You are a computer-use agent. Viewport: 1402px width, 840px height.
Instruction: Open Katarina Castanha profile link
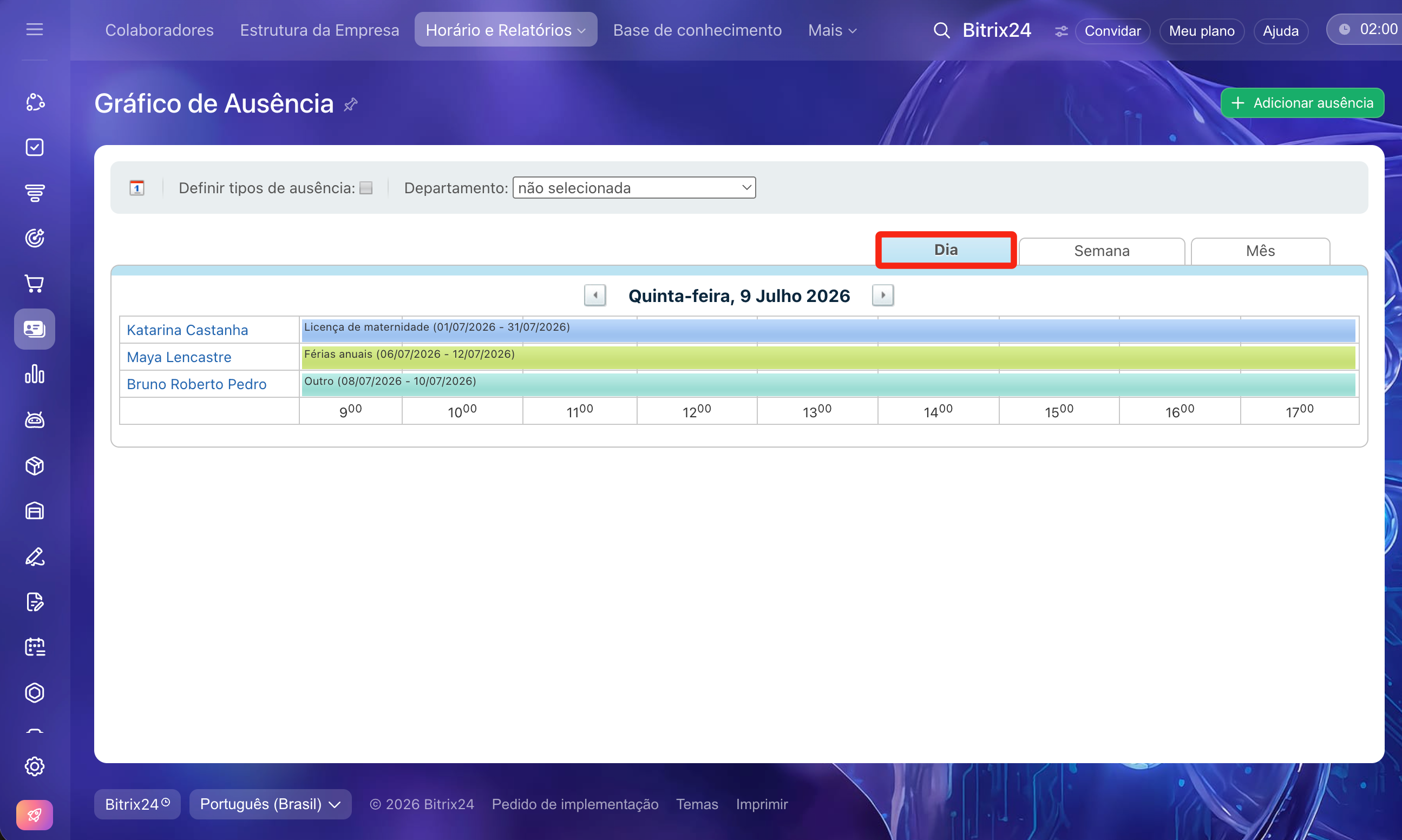187,330
